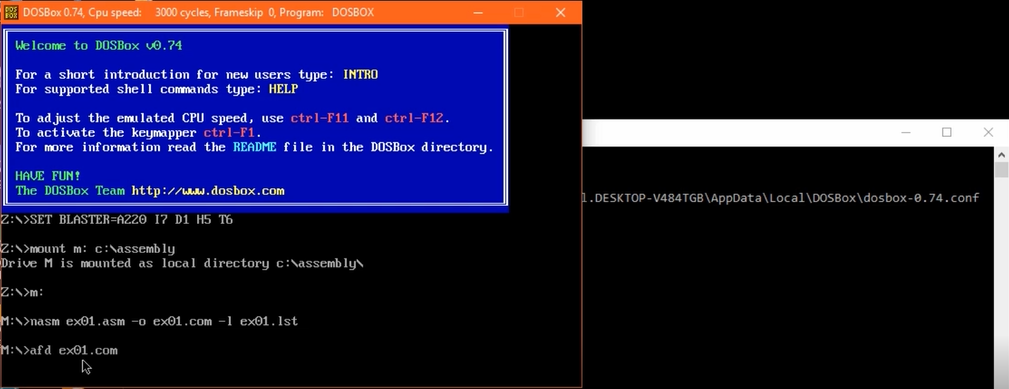Click the http://www.dosbox.com URL
Screen dimensions: 1009x389
[208, 191]
